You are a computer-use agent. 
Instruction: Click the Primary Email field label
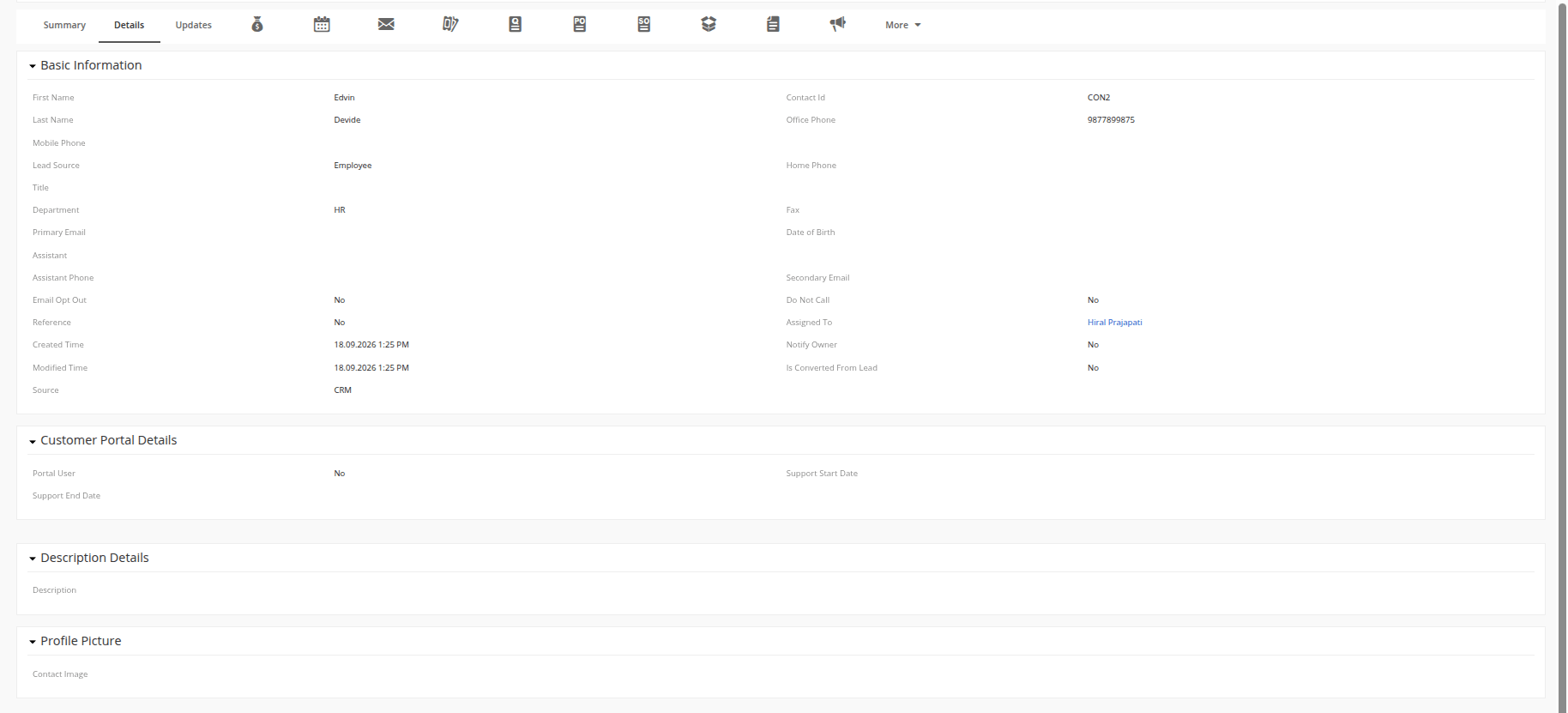pyautogui.click(x=59, y=233)
